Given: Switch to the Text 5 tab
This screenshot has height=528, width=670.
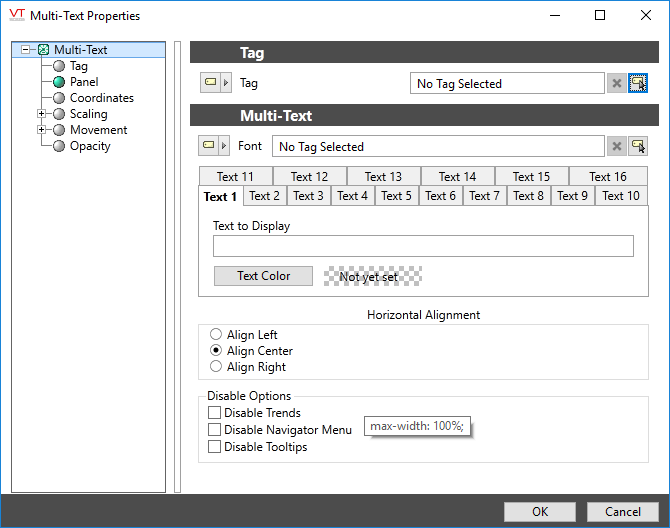Looking at the screenshot, I should click(396, 196).
